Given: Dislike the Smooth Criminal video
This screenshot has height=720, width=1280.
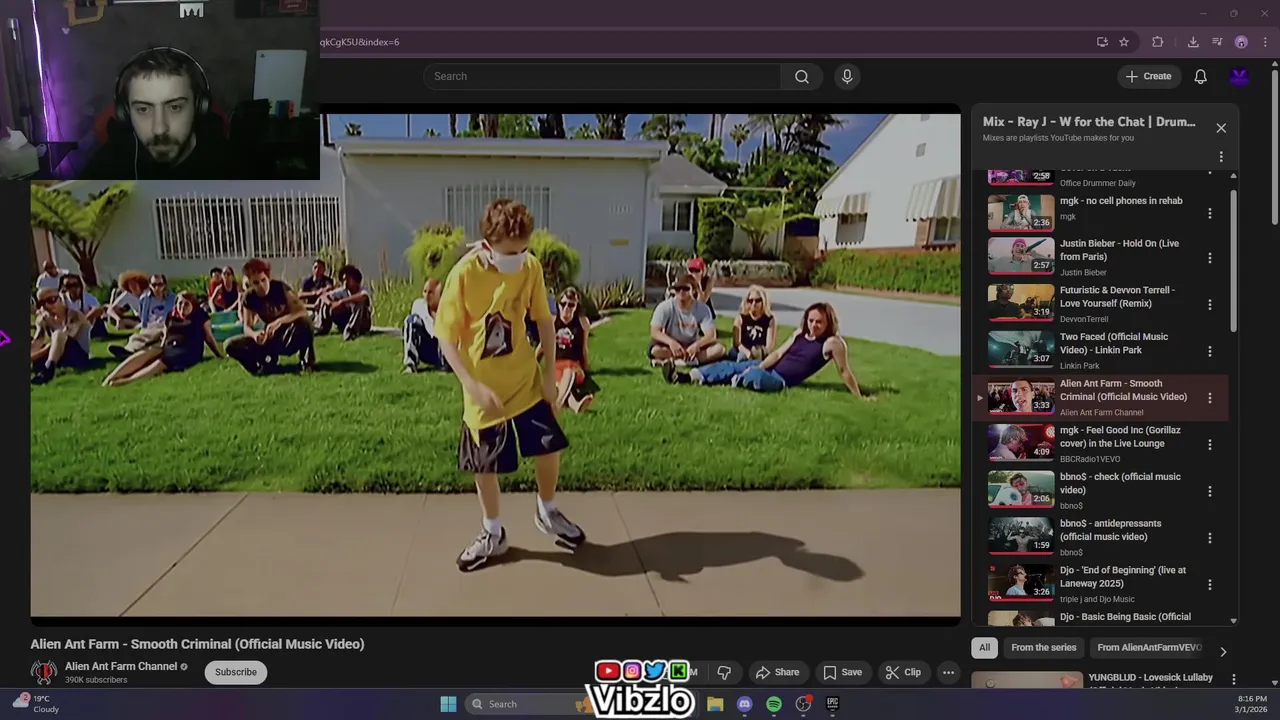Looking at the screenshot, I should (x=724, y=672).
